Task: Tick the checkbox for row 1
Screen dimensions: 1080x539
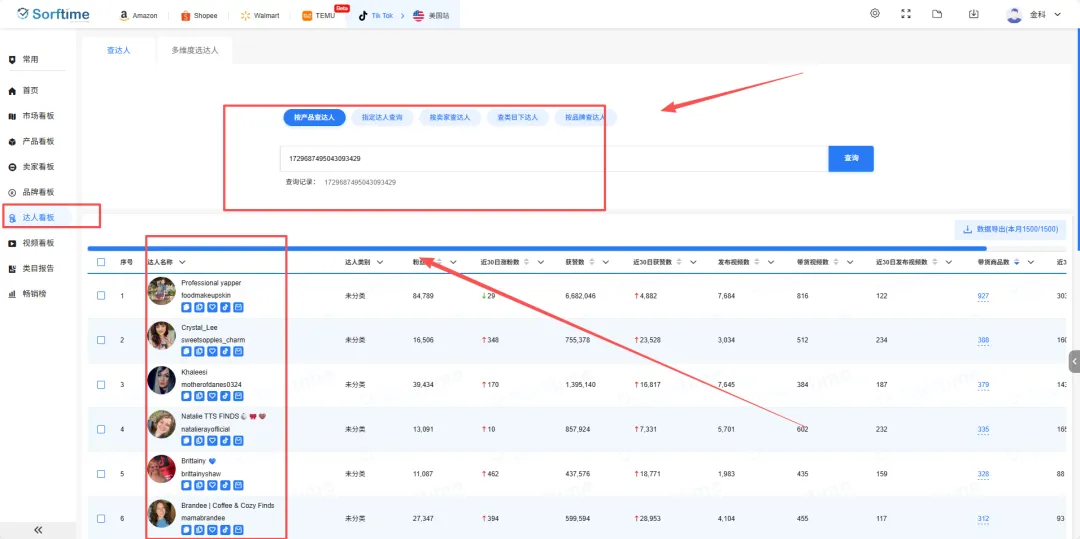Action: click(101, 296)
